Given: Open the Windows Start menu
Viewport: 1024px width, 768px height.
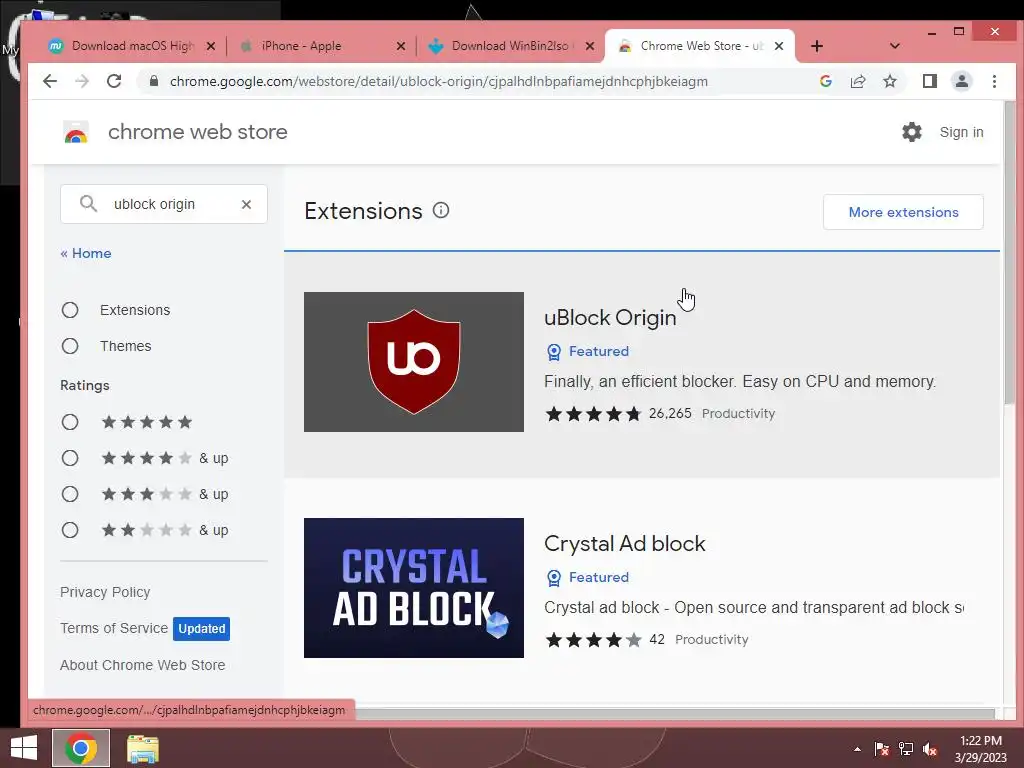Looking at the screenshot, I should point(24,748).
